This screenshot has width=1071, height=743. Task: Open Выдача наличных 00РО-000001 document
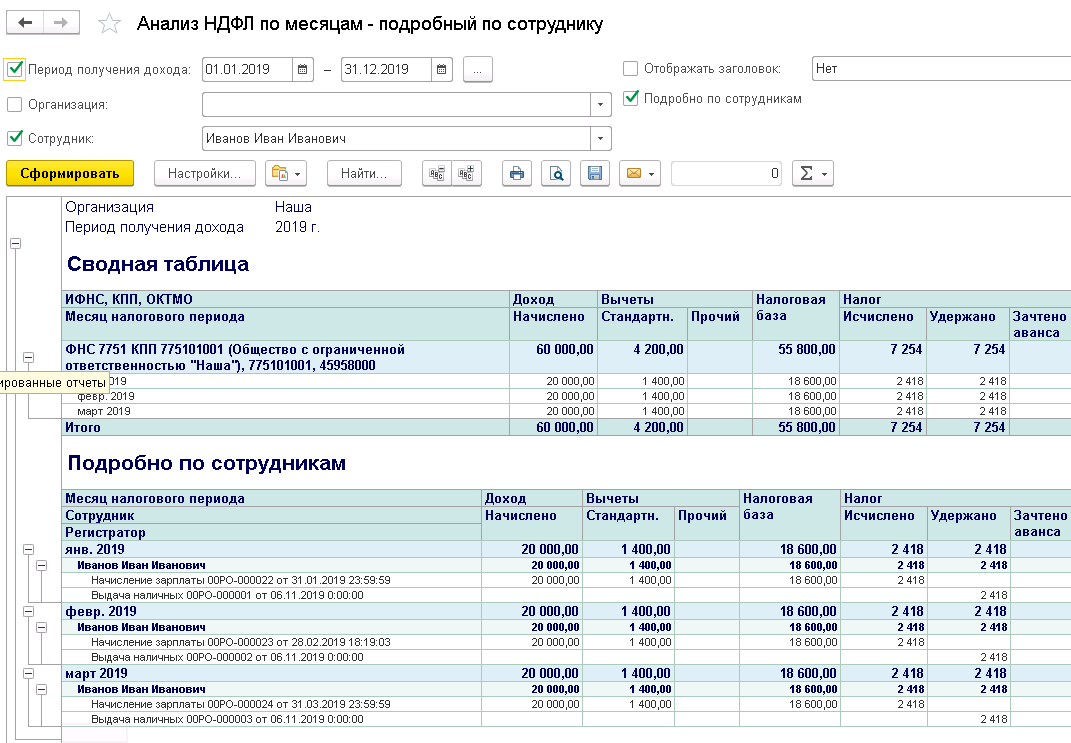(227, 595)
